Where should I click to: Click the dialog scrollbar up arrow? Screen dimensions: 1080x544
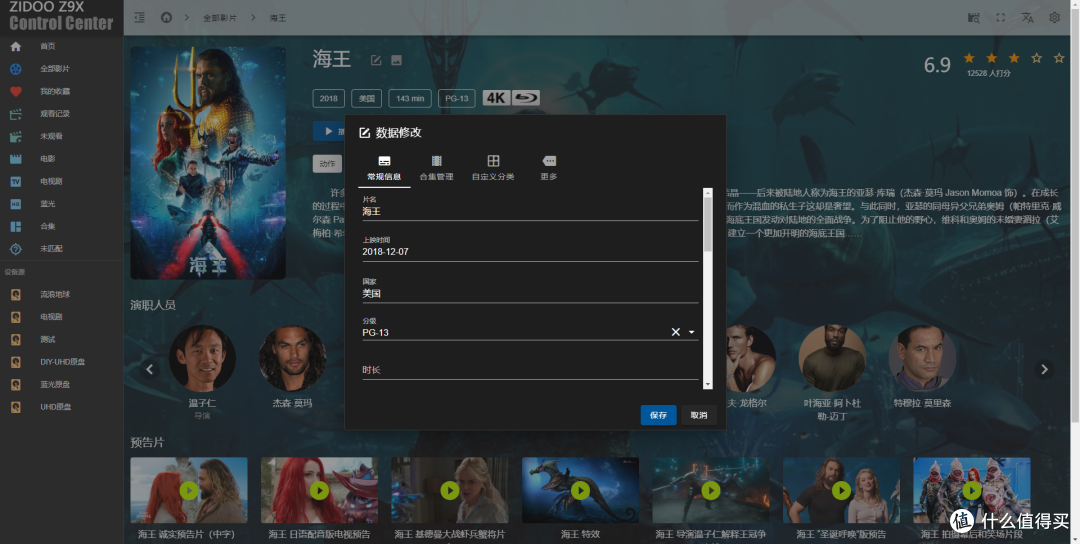coord(707,193)
